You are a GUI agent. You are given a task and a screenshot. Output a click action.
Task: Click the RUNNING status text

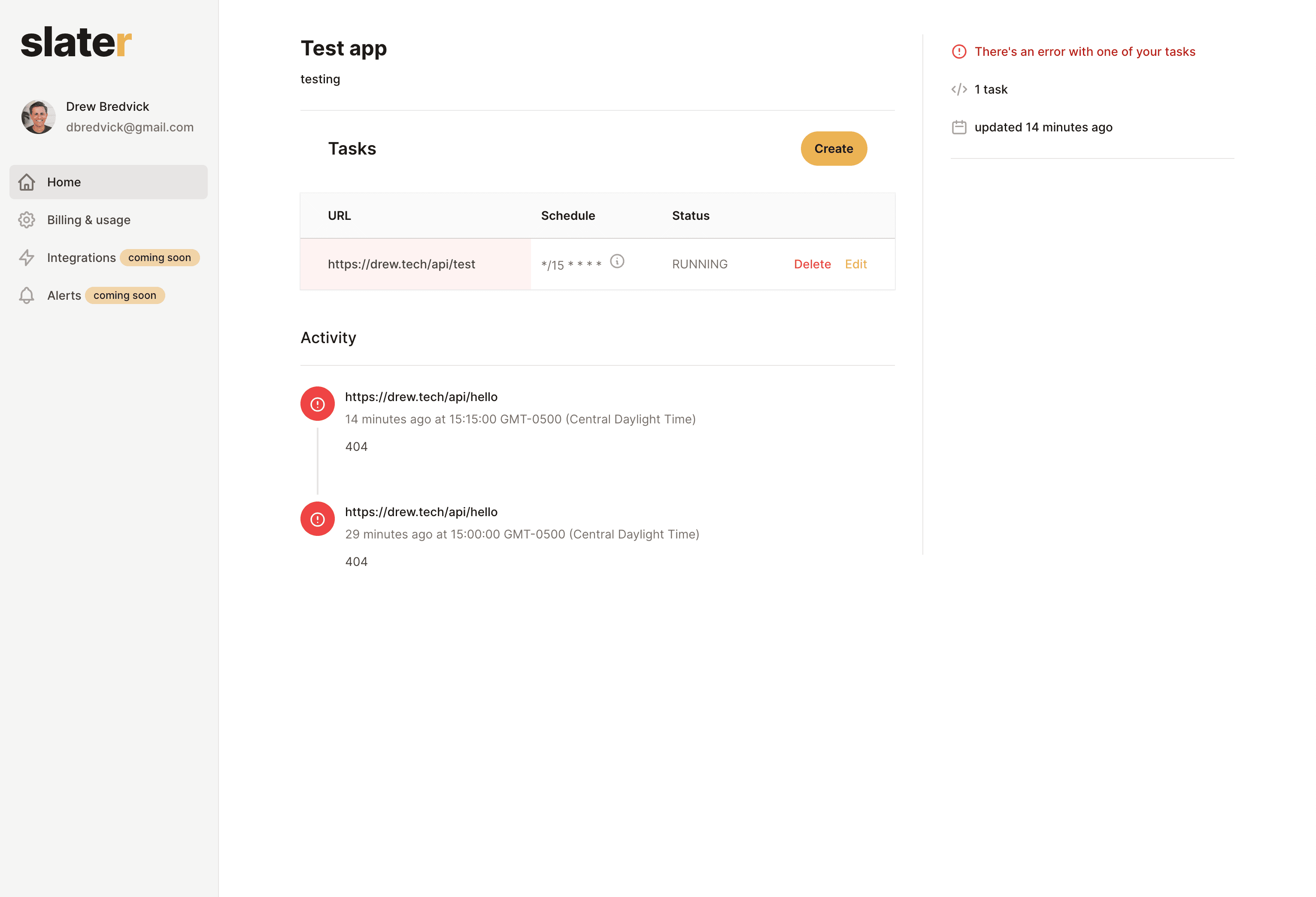pos(700,264)
